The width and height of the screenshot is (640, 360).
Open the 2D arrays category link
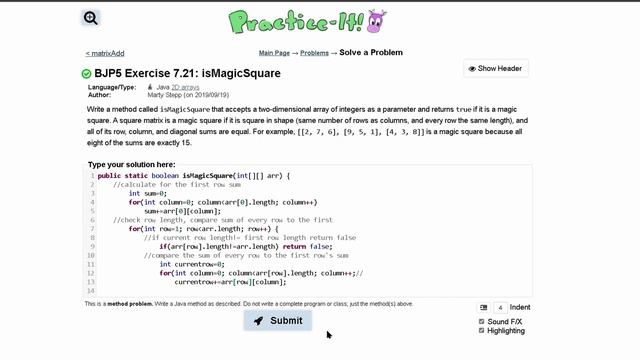[185, 87]
